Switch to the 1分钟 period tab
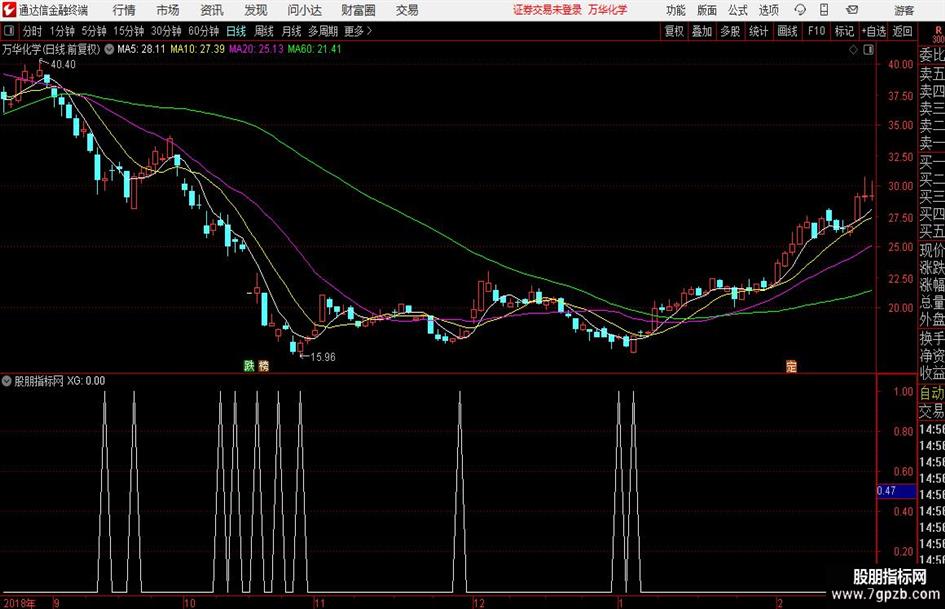Image resolution: width=945 pixels, height=609 pixels. (62, 31)
